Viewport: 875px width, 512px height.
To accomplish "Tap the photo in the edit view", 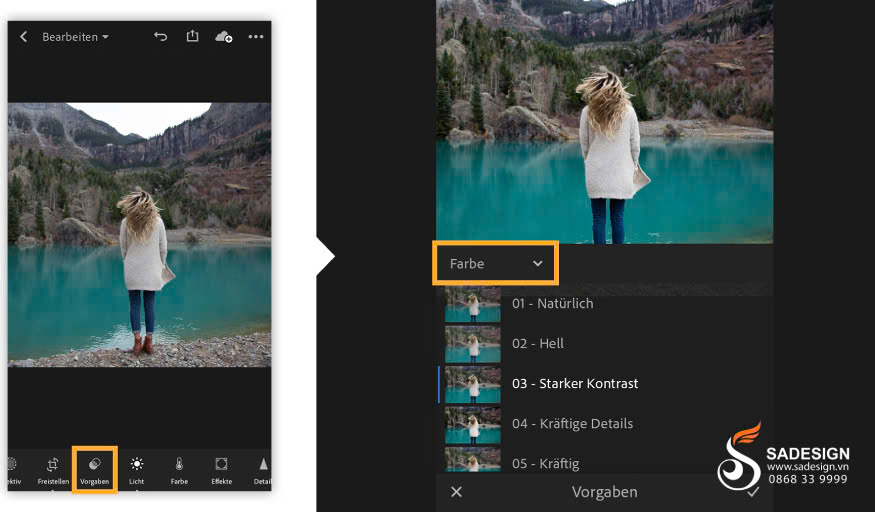I will (x=140, y=234).
